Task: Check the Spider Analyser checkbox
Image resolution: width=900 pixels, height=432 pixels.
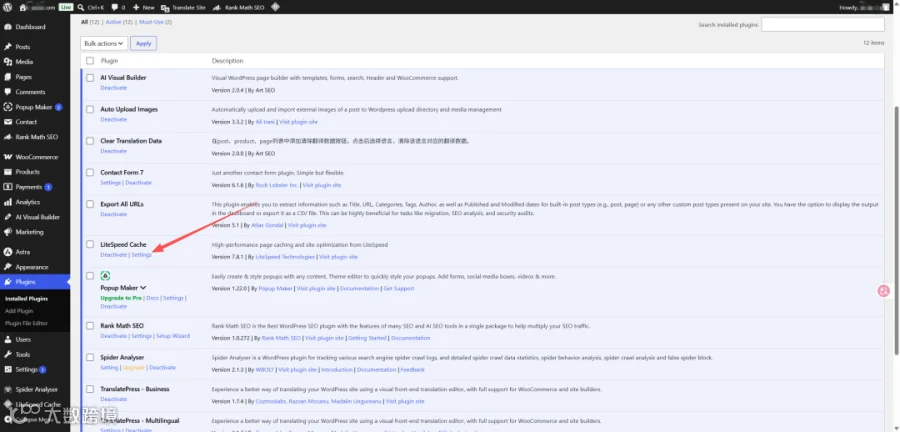Action: [90, 357]
